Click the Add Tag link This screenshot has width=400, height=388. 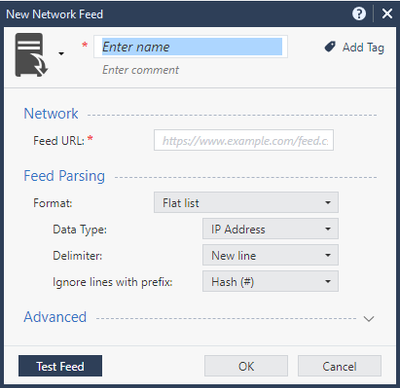click(x=363, y=47)
